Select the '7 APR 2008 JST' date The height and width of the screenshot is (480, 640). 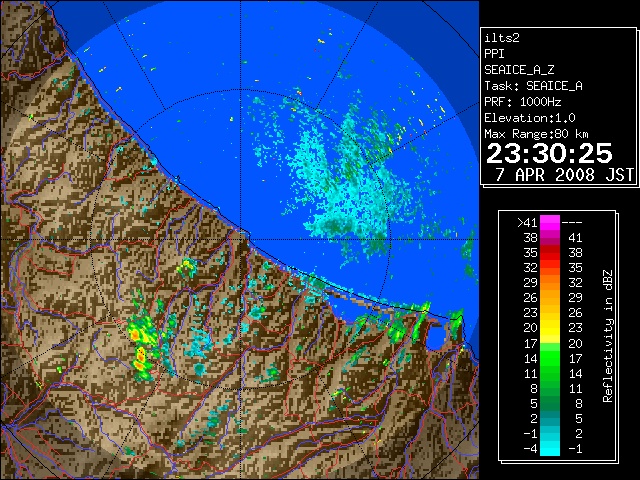564,175
